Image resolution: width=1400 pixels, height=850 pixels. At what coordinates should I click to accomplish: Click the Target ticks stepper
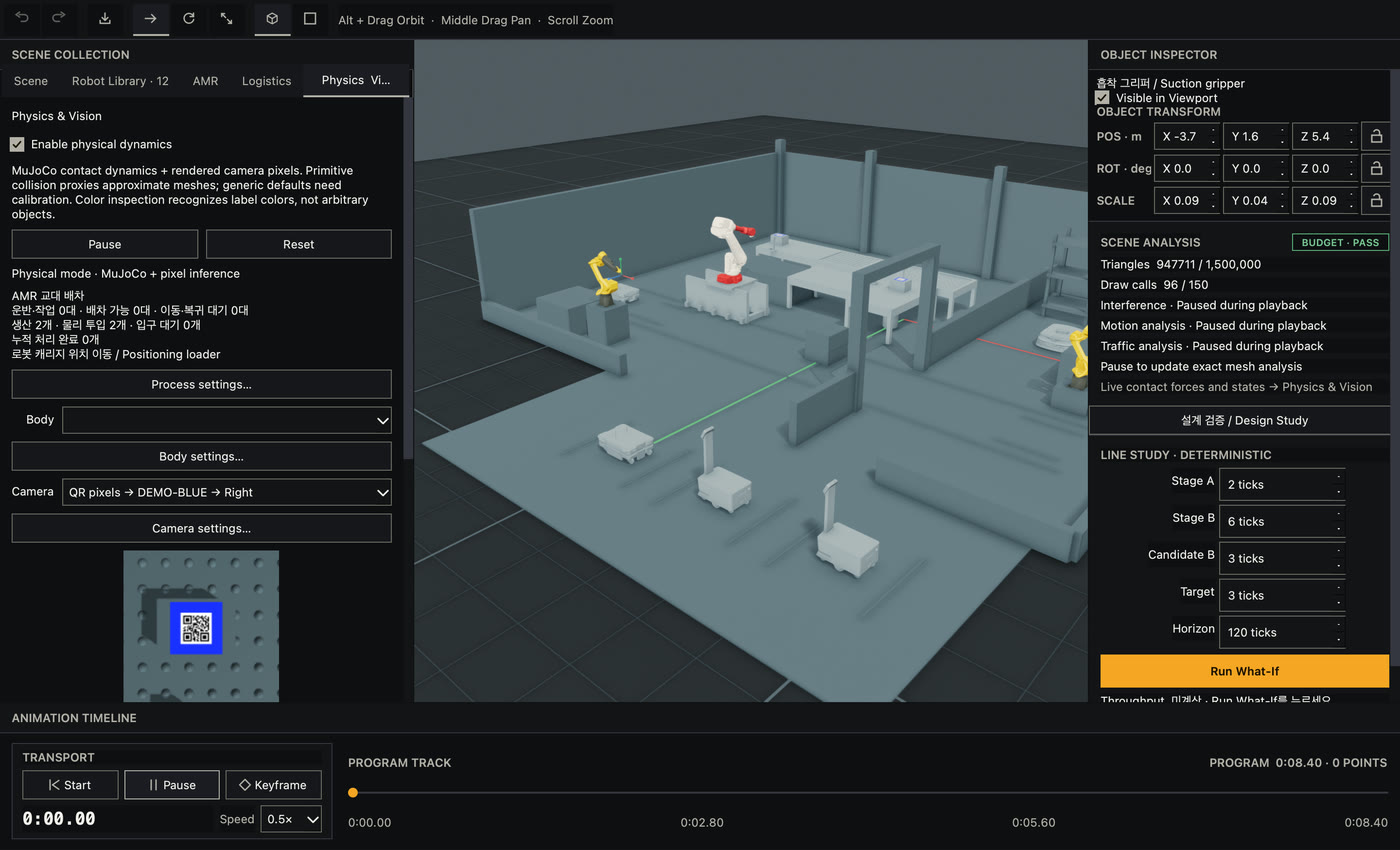(1282, 595)
